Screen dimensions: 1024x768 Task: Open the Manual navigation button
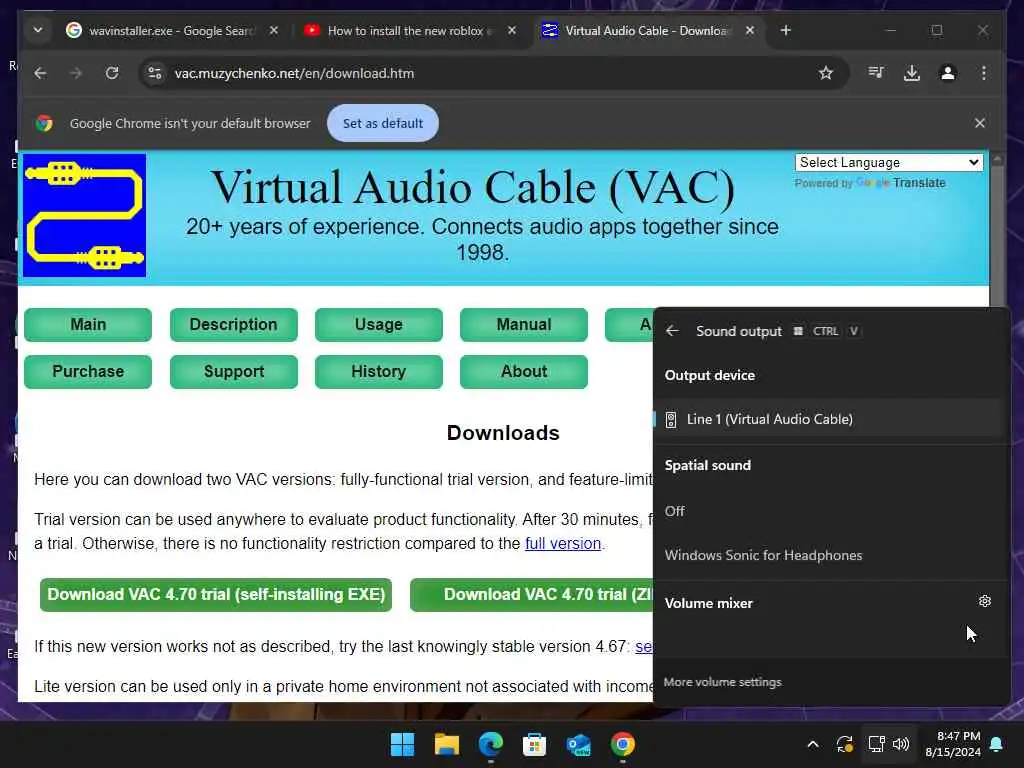pyautogui.click(x=524, y=325)
